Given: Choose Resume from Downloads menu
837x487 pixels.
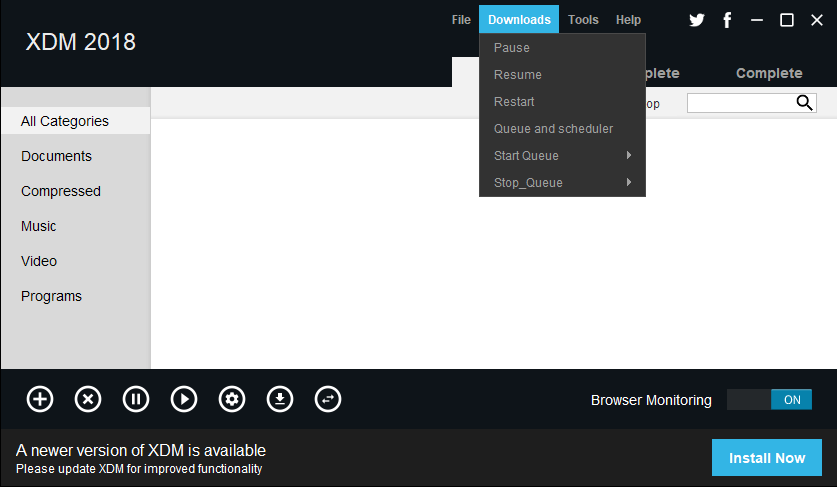Looking at the screenshot, I should coord(562,75).
